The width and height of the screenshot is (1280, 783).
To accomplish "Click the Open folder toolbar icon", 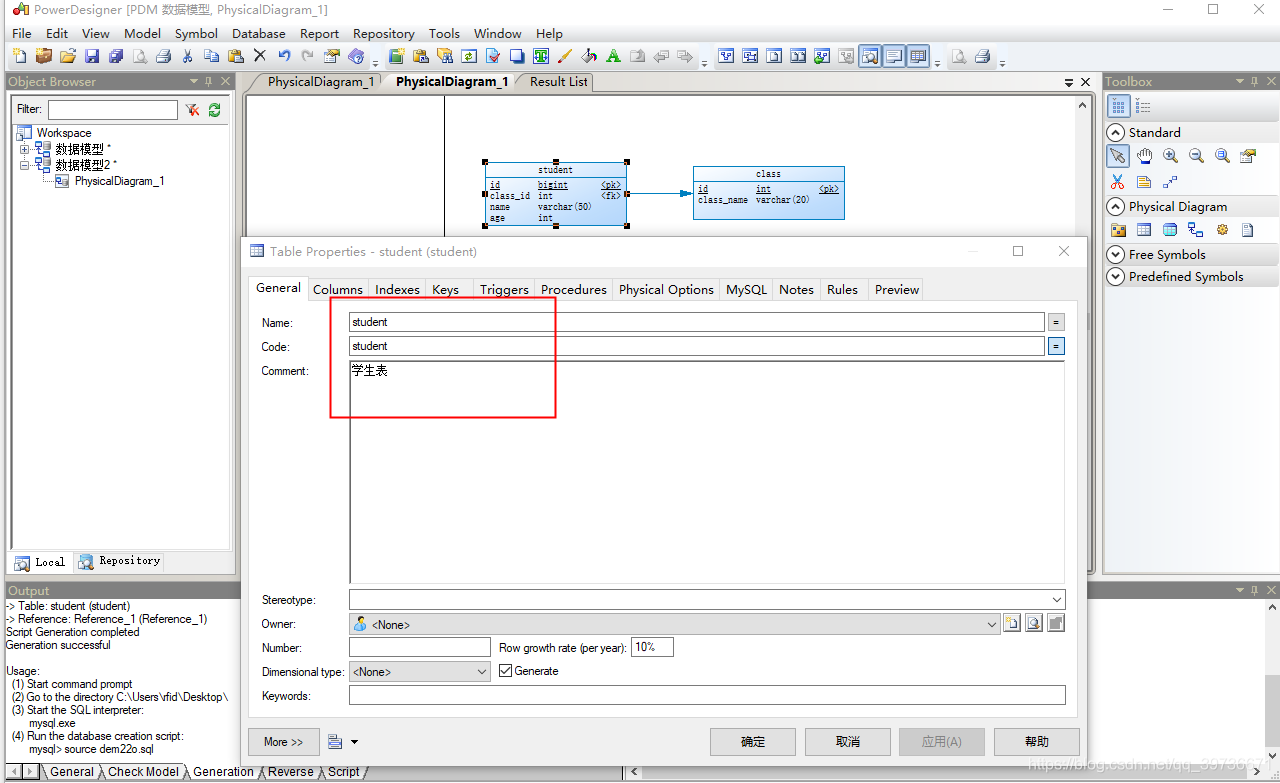I will click(67, 56).
